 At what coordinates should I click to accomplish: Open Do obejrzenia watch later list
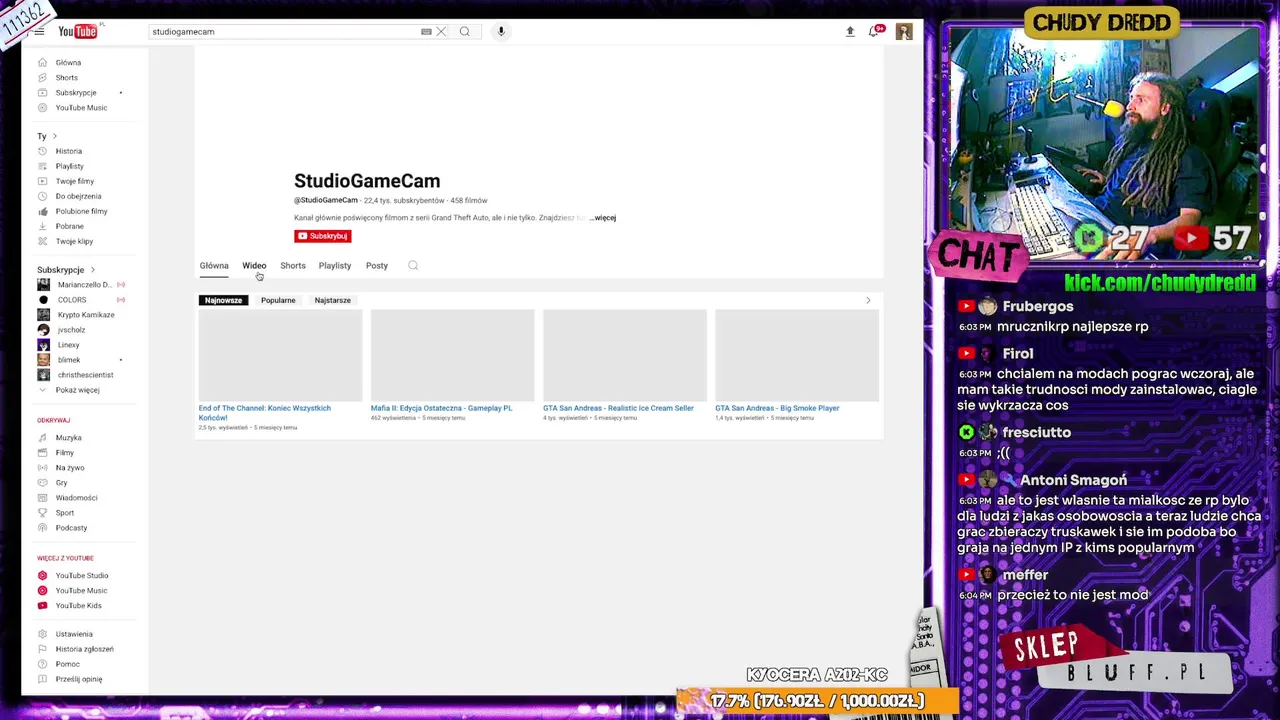(78, 197)
